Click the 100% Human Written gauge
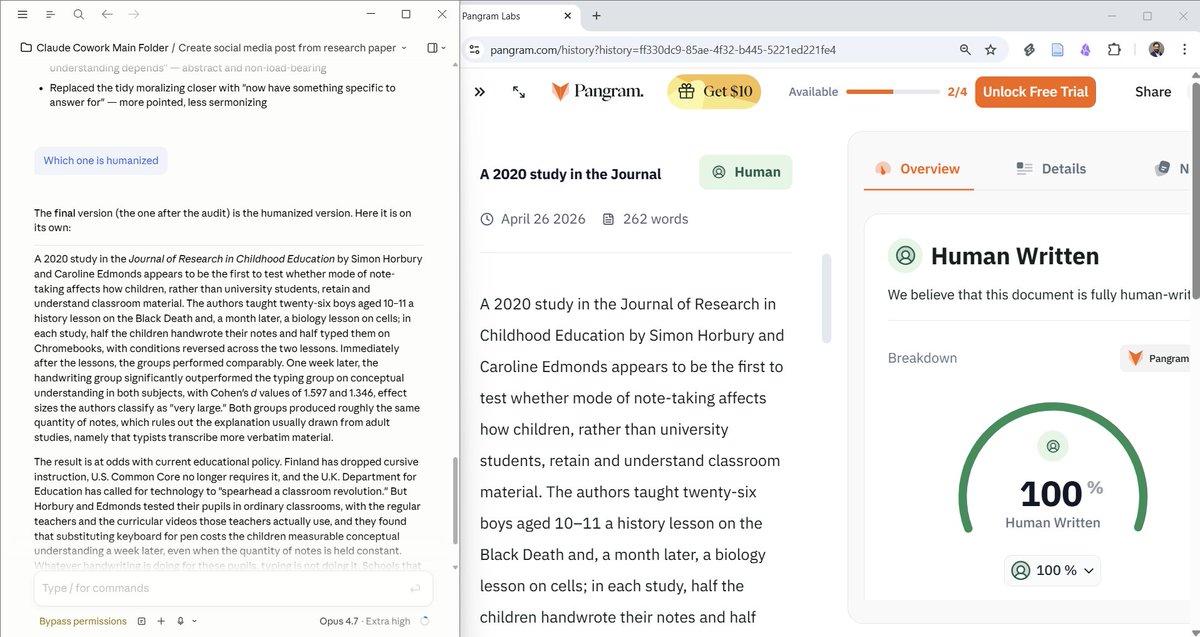The image size is (1200, 637). [x=1052, y=472]
